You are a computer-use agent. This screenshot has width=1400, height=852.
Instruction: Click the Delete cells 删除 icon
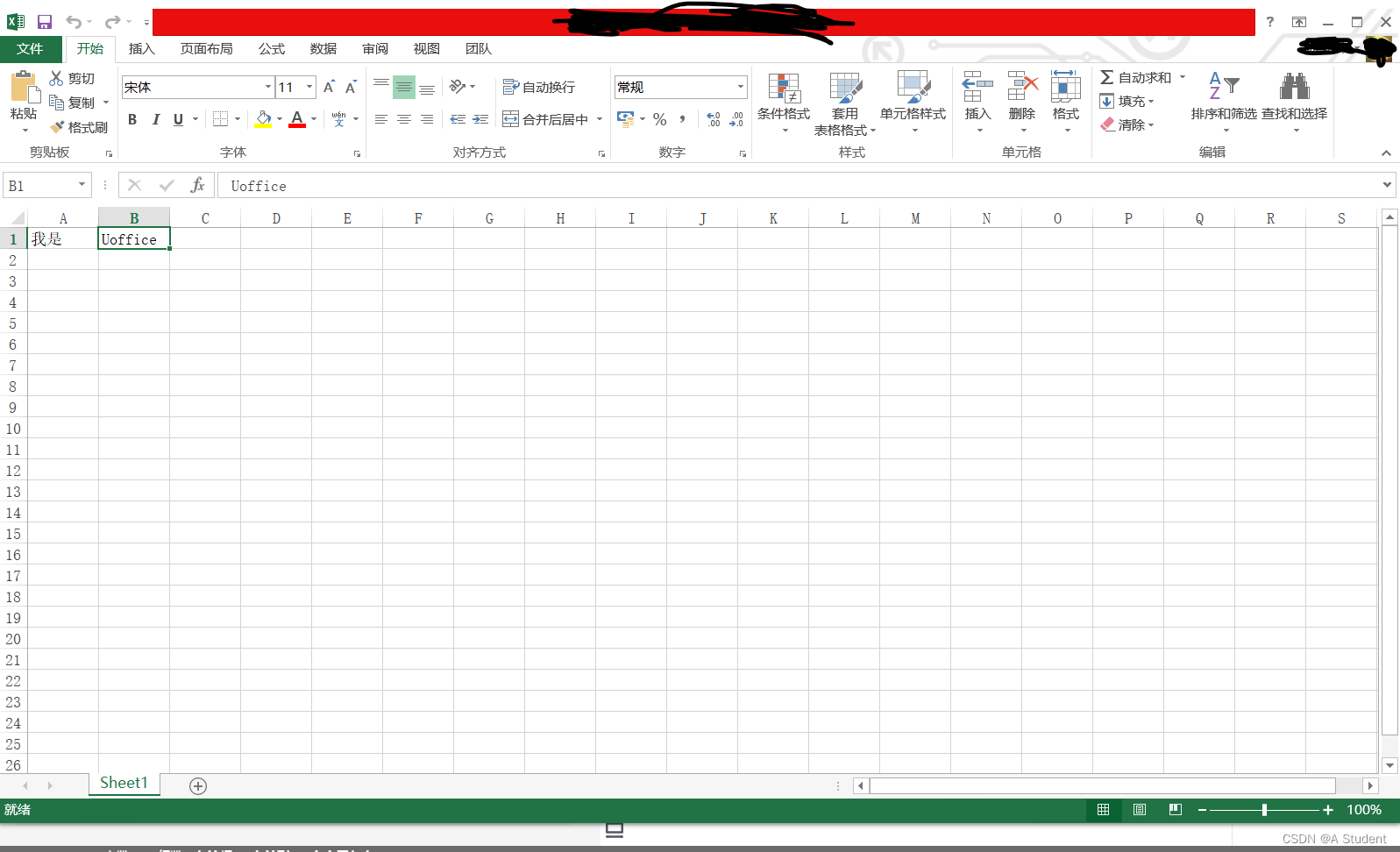click(1022, 87)
